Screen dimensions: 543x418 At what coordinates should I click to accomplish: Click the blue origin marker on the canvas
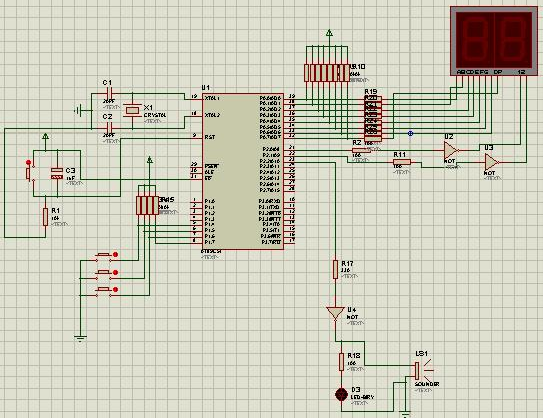(410, 133)
